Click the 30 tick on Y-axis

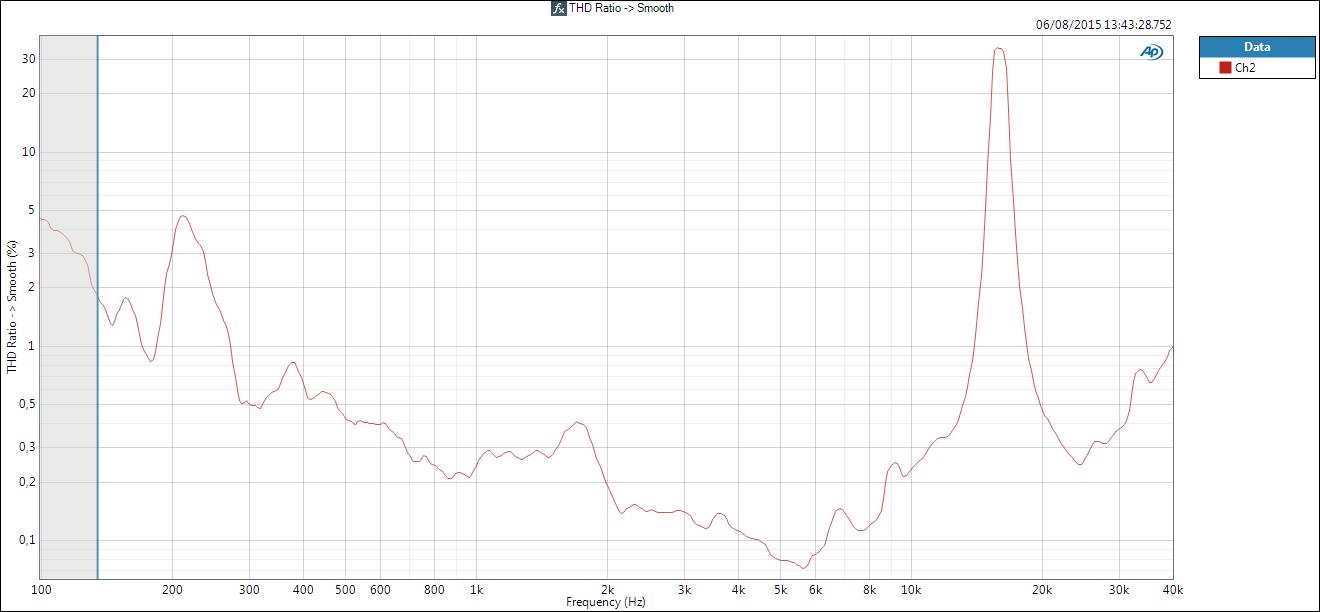click(30, 59)
